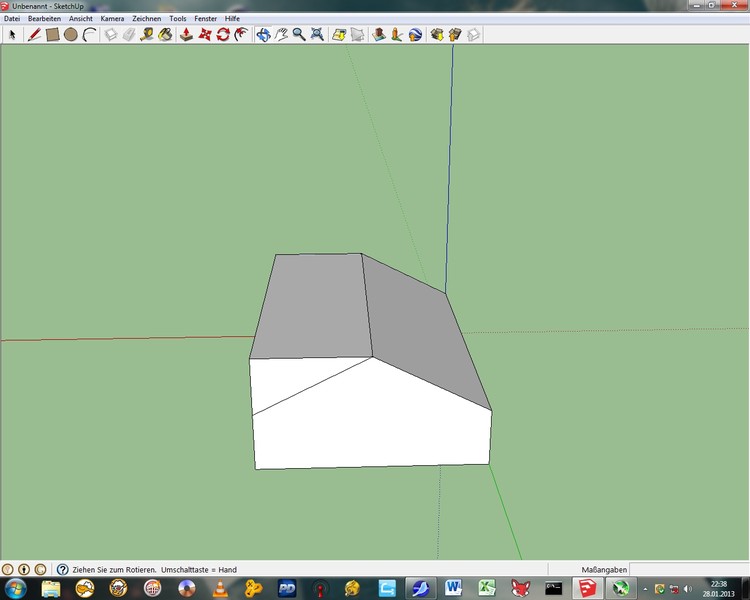This screenshot has width=750, height=600.
Task: Click the Photo Textures icon
Action: tap(397, 34)
